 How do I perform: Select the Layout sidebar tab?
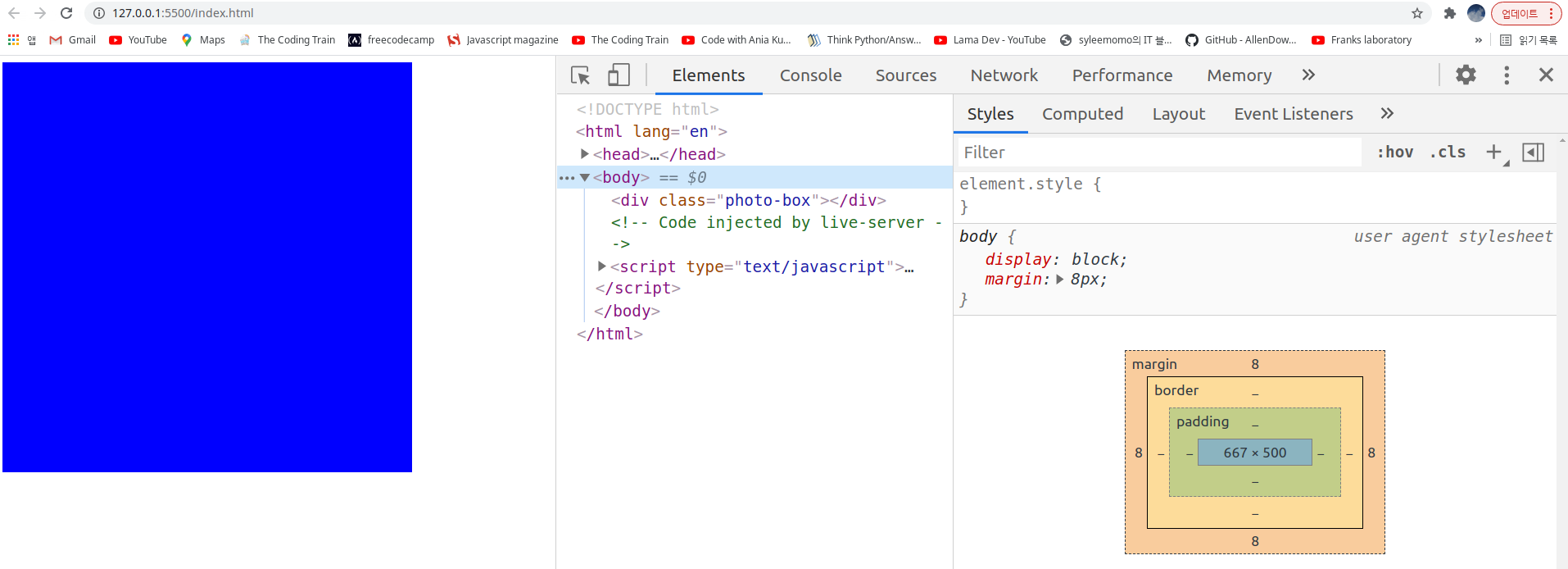click(1178, 114)
